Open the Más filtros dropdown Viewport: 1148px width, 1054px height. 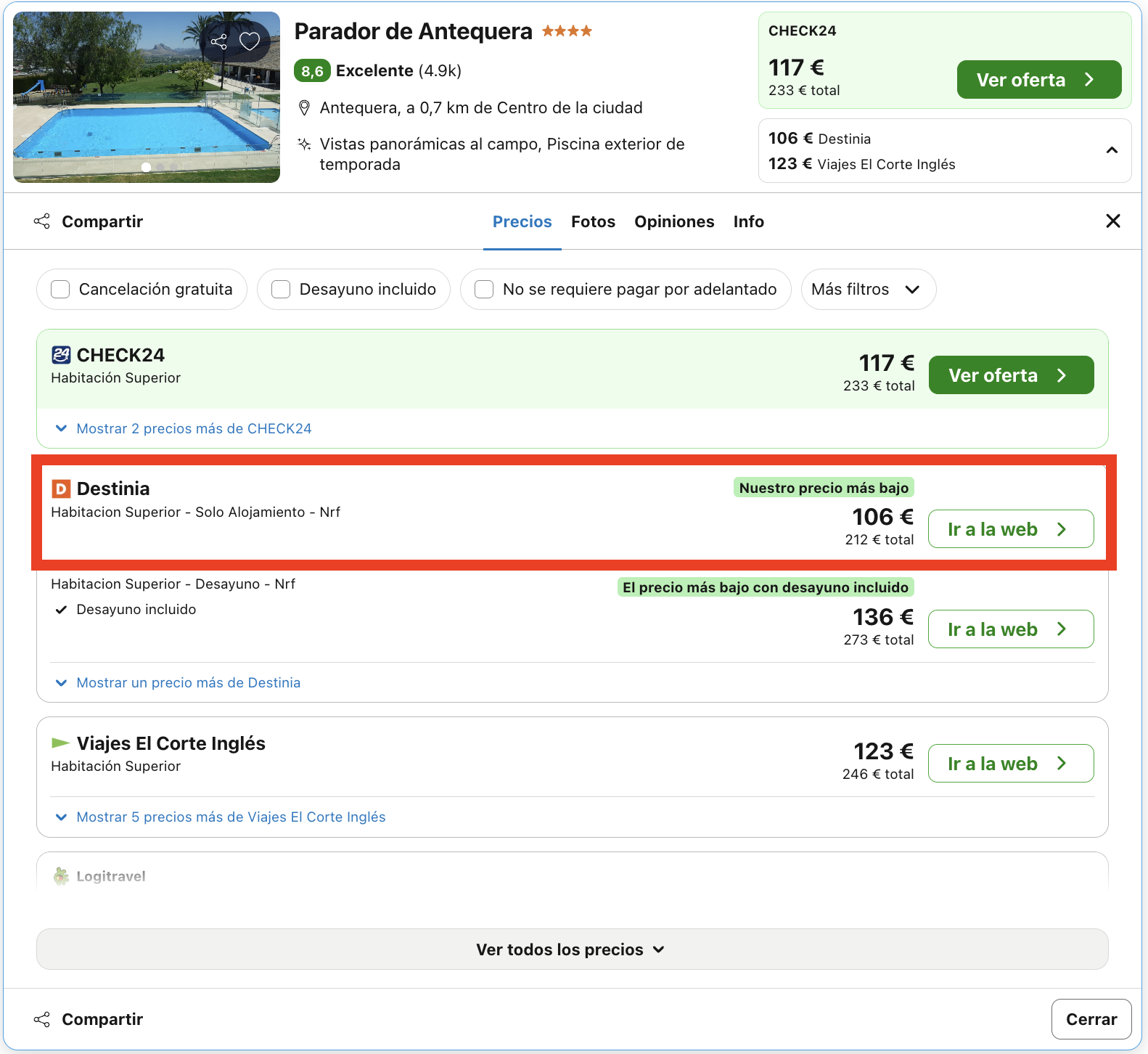click(869, 289)
